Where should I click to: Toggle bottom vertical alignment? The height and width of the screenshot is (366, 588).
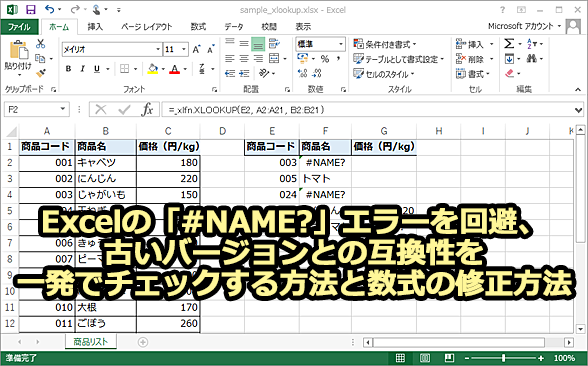258,44
